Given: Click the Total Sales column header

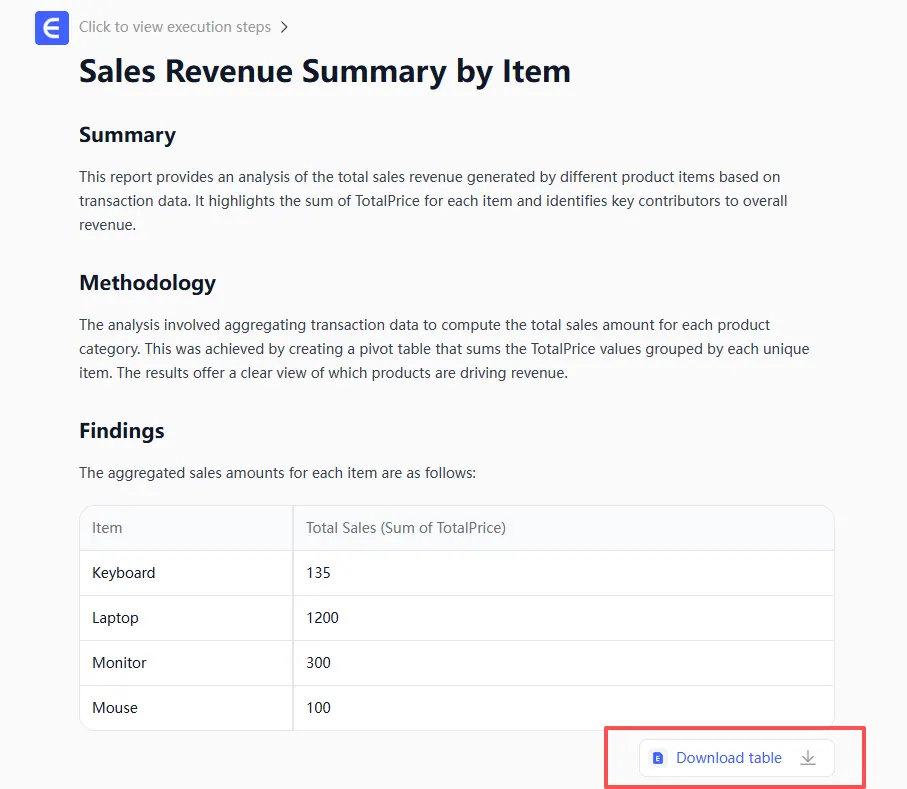Looking at the screenshot, I should [x=405, y=527].
